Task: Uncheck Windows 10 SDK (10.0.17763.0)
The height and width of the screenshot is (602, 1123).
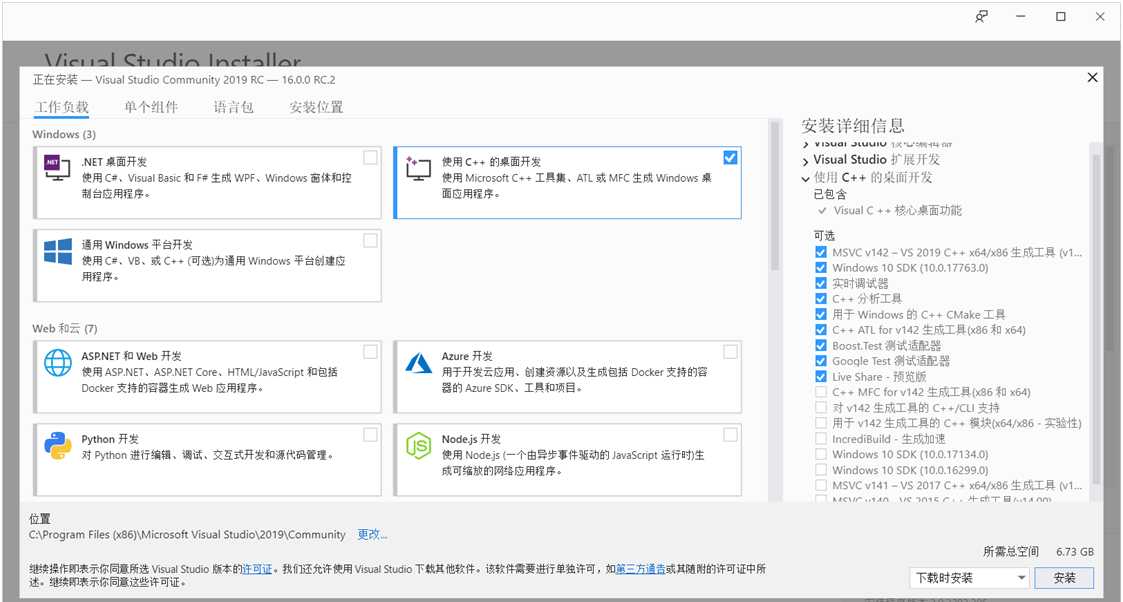Action: point(821,268)
